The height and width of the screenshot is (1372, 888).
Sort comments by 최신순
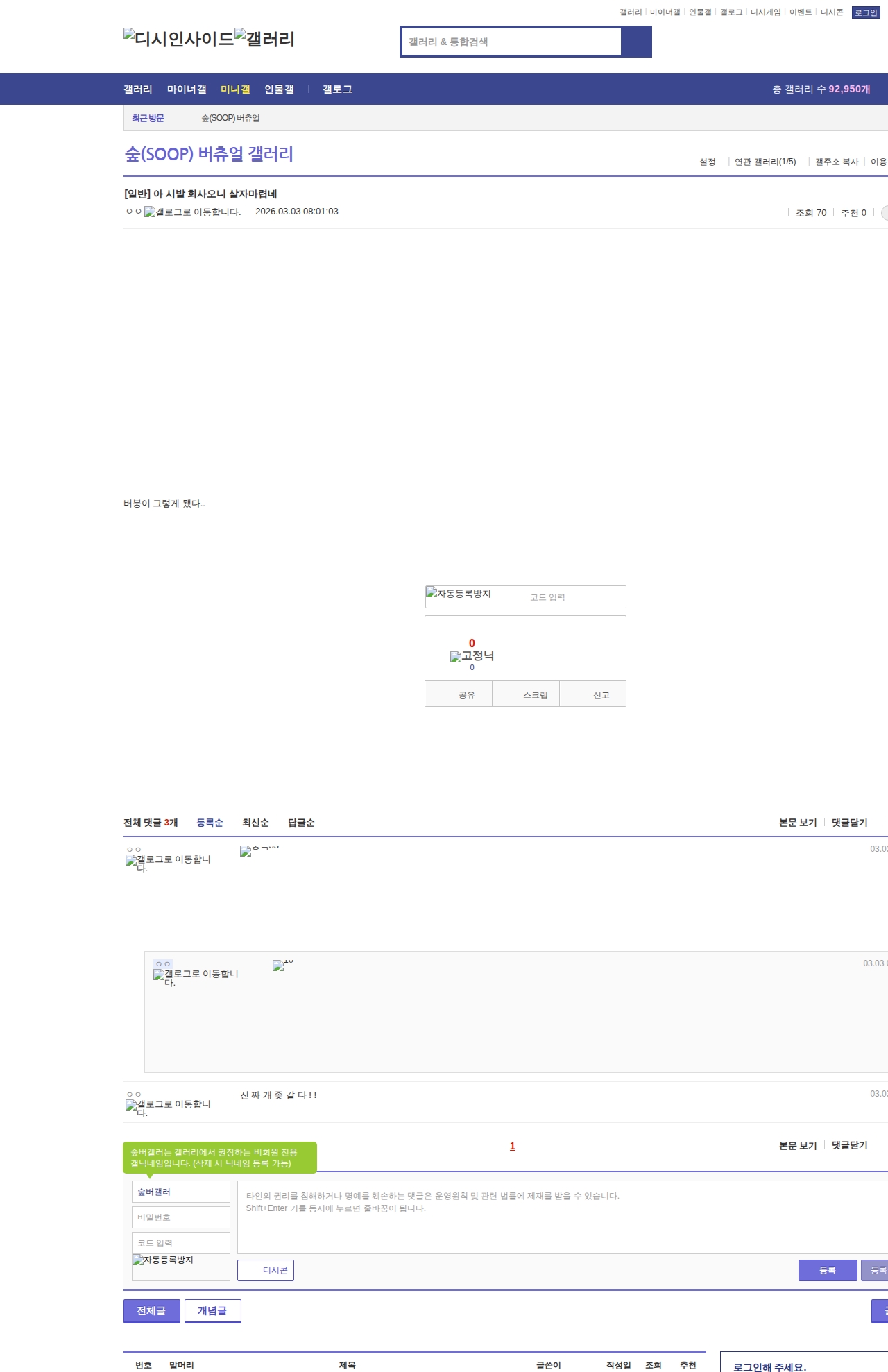click(x=255, y=823)
